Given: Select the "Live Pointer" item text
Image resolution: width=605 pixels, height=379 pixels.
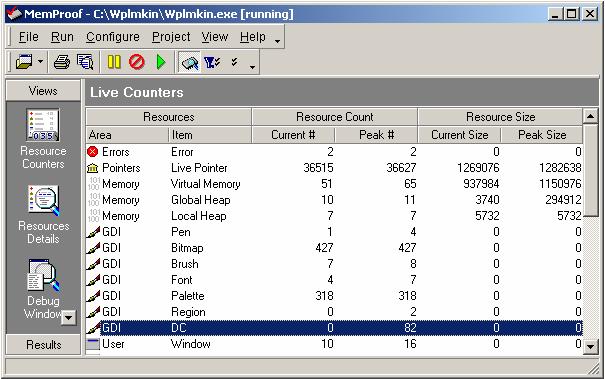Looking at the screenshot, I should click(x=199, y=168).
